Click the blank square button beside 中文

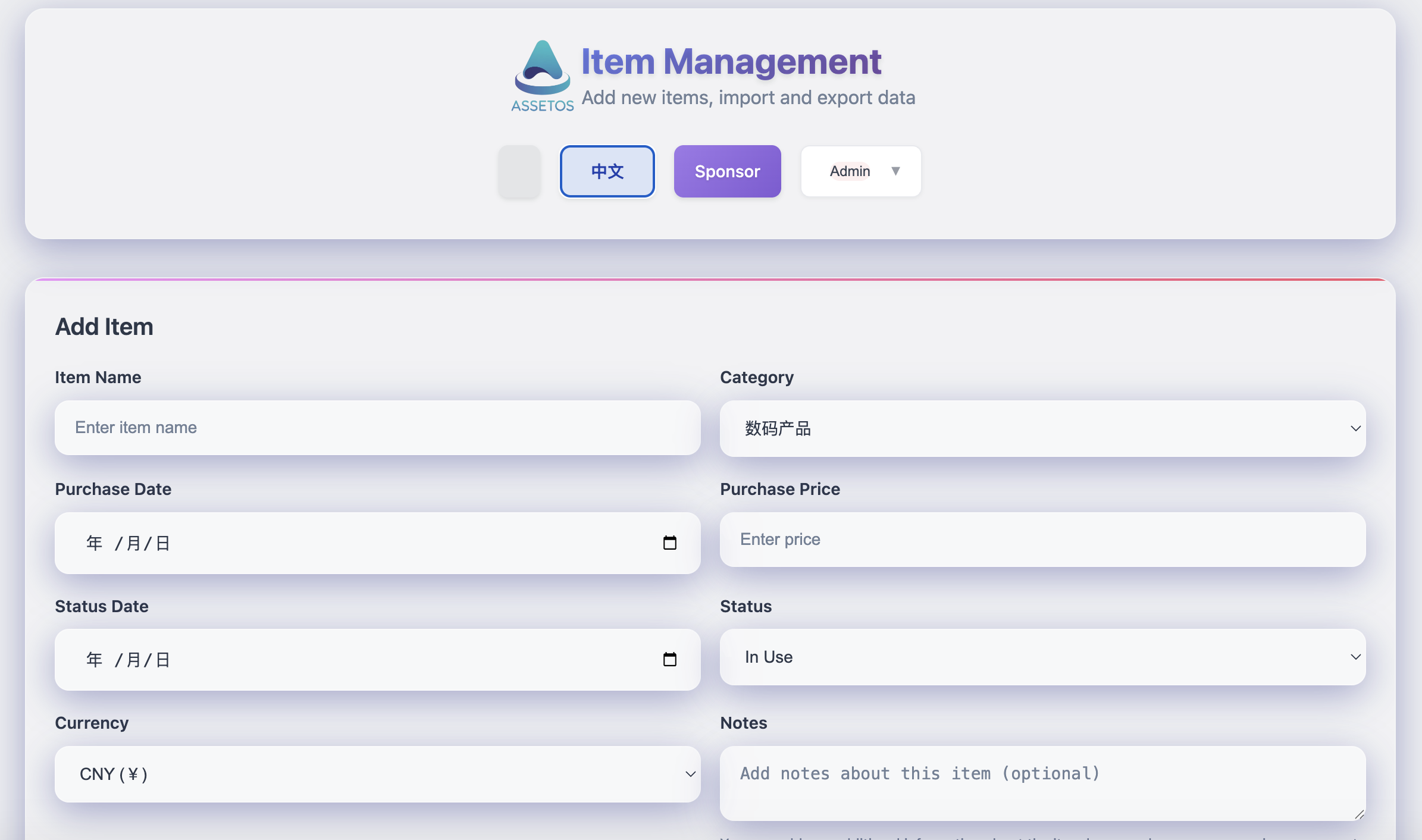click(519, 171)
